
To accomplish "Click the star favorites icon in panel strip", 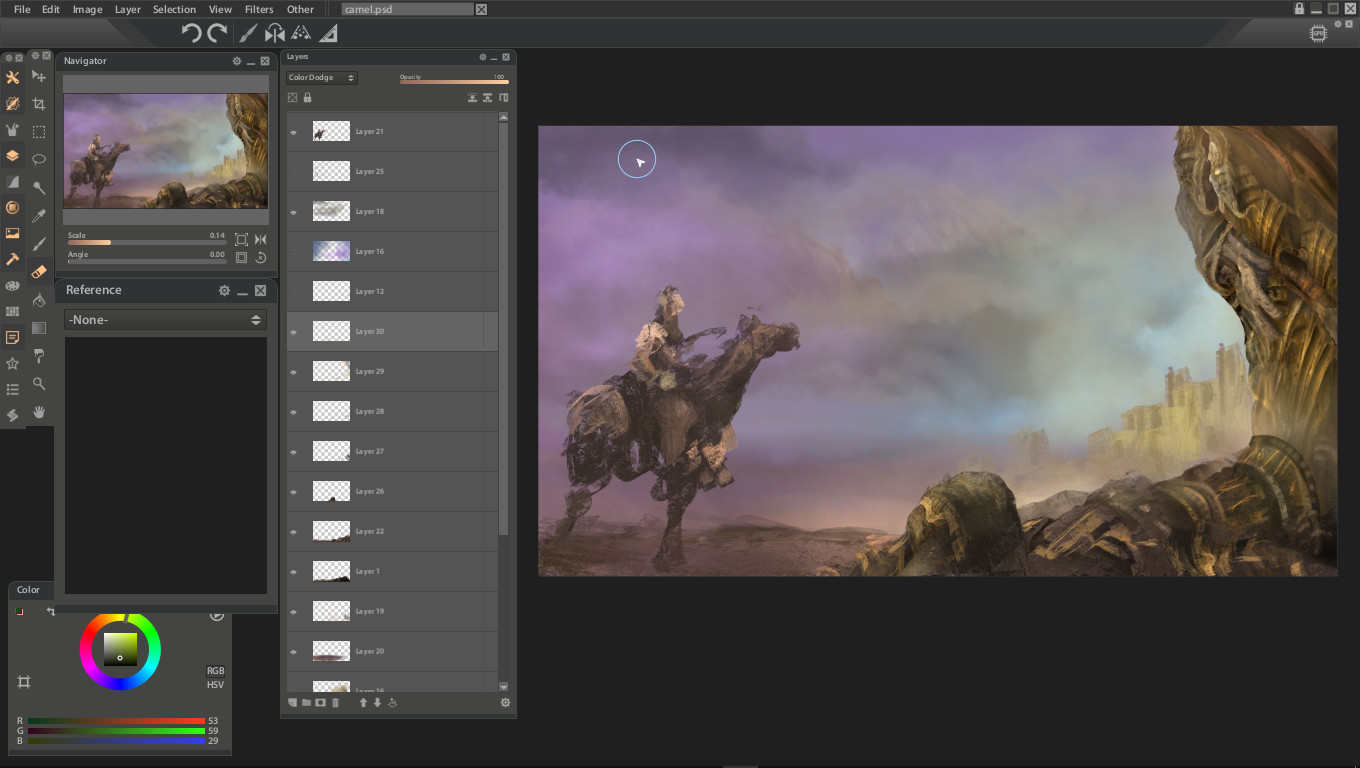I will tap(12, 364).
